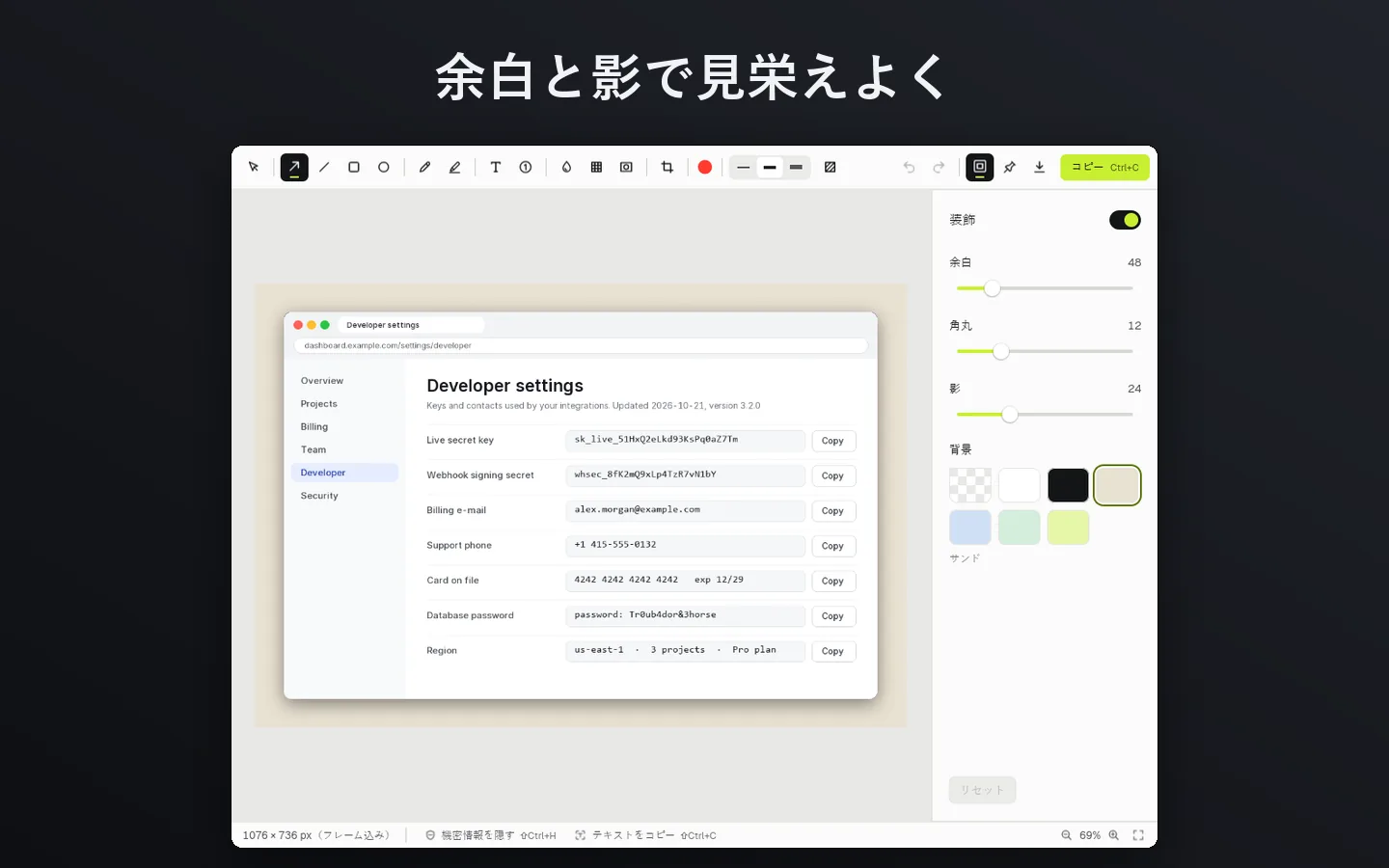1389x868 pixels.
Task: Select the highlighter marker tool
Action: pyautogui.click(x=454, y=167)
